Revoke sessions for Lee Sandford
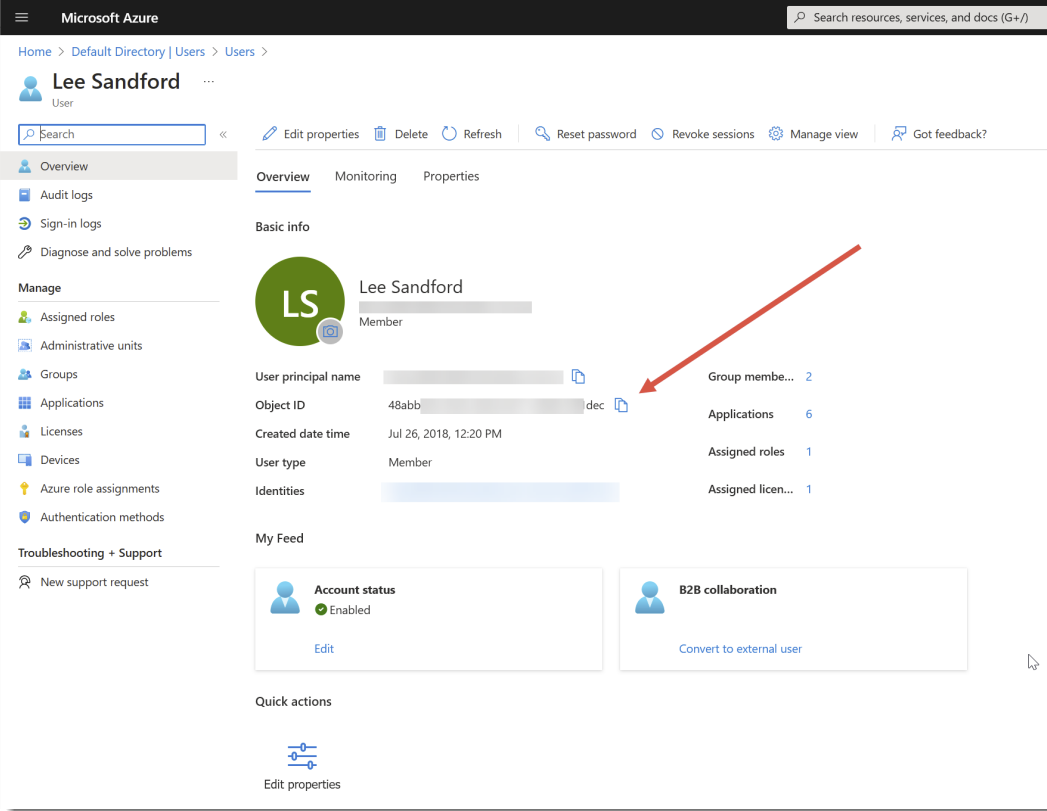This screenshot has width=1047, height=811. pyautogui.click(x=702, y=134)
